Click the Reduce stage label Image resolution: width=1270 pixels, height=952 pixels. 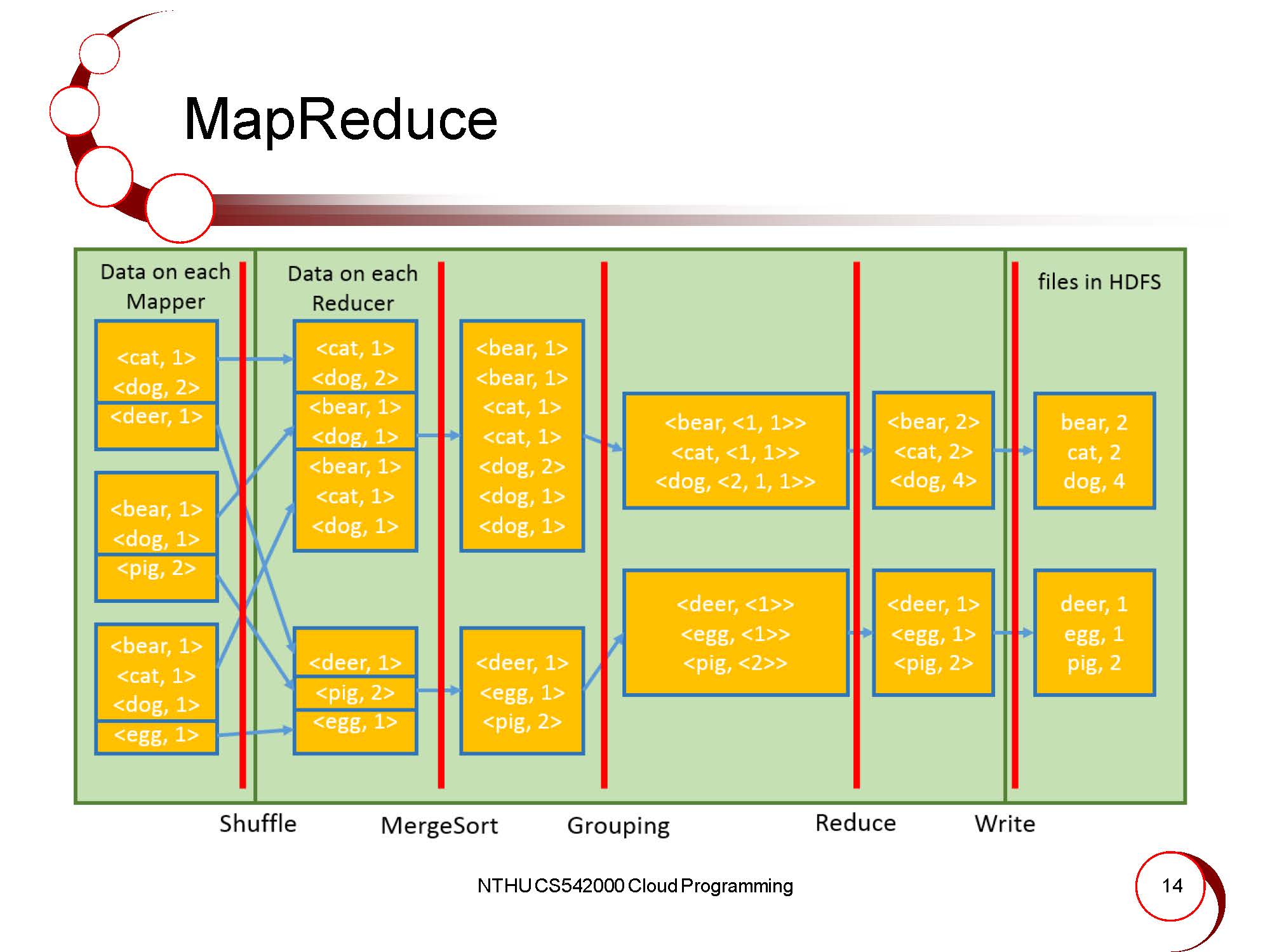pos(855,823)
